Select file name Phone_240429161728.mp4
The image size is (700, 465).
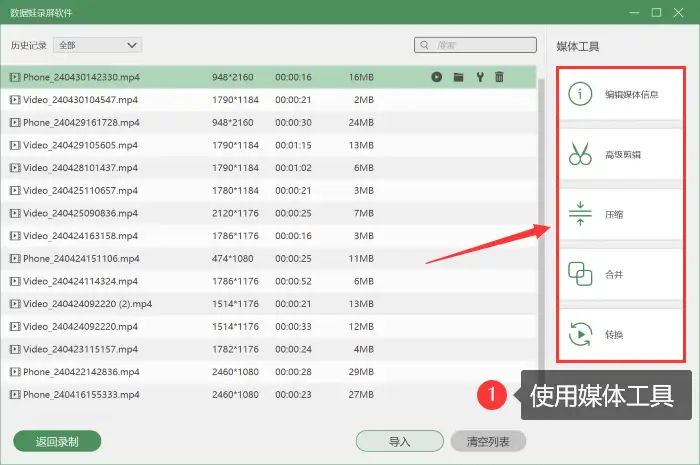coord(81,123)
